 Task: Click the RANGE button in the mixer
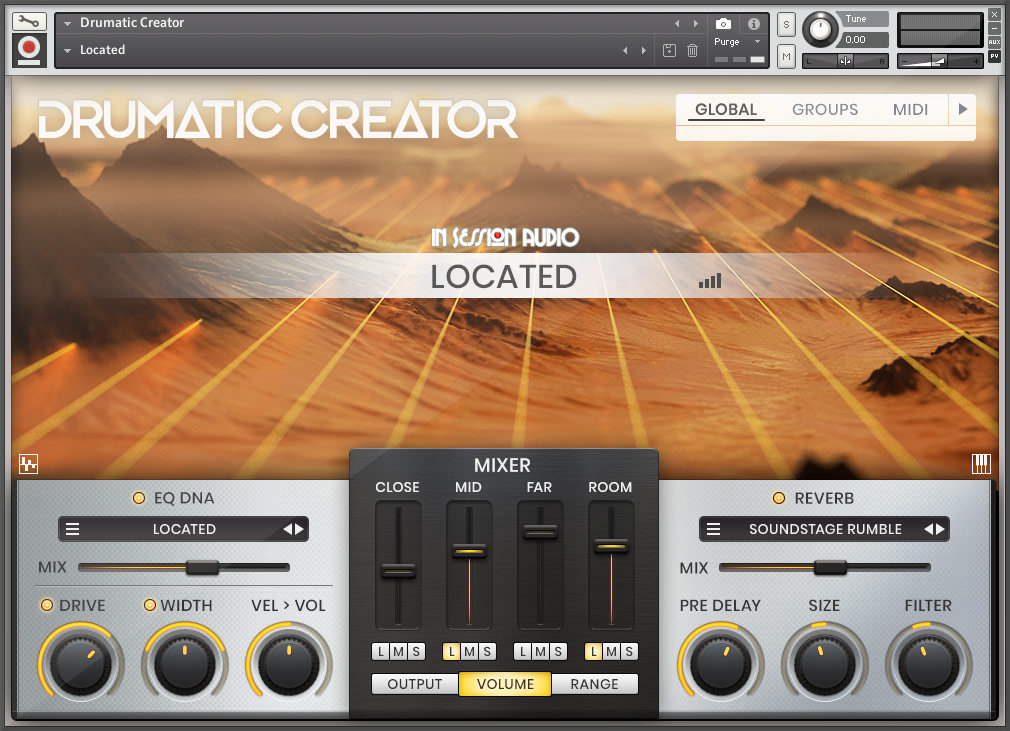595,684
